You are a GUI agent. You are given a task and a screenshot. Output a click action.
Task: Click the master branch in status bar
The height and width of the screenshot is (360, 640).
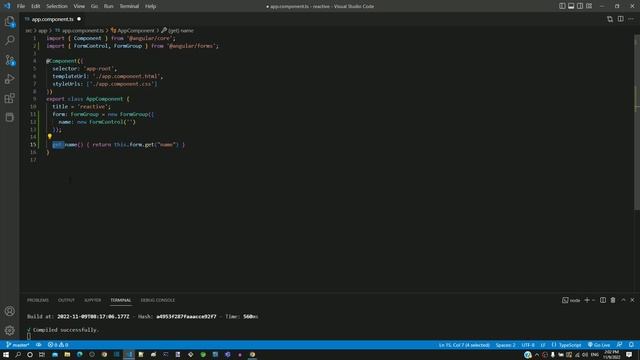click(x=18, y=345)
